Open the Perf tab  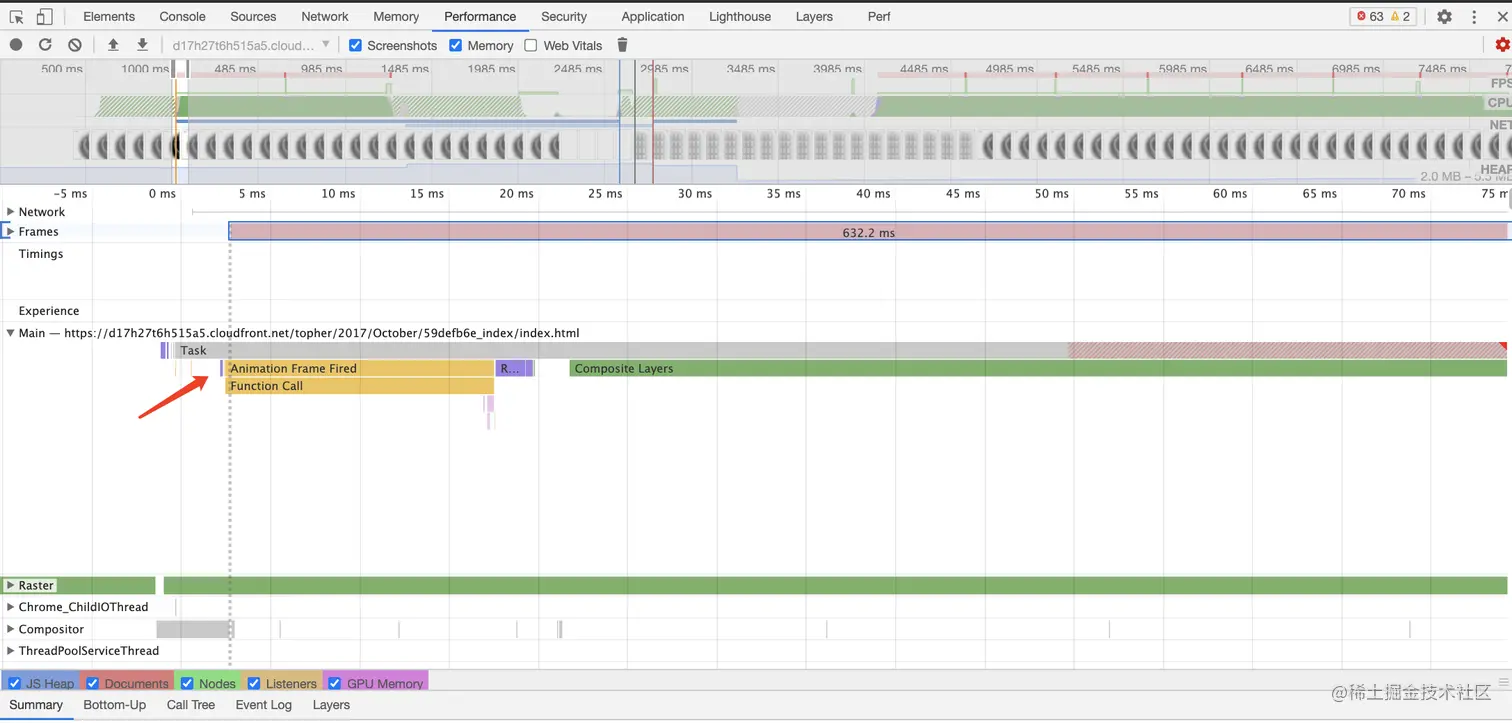pos(879,17)
